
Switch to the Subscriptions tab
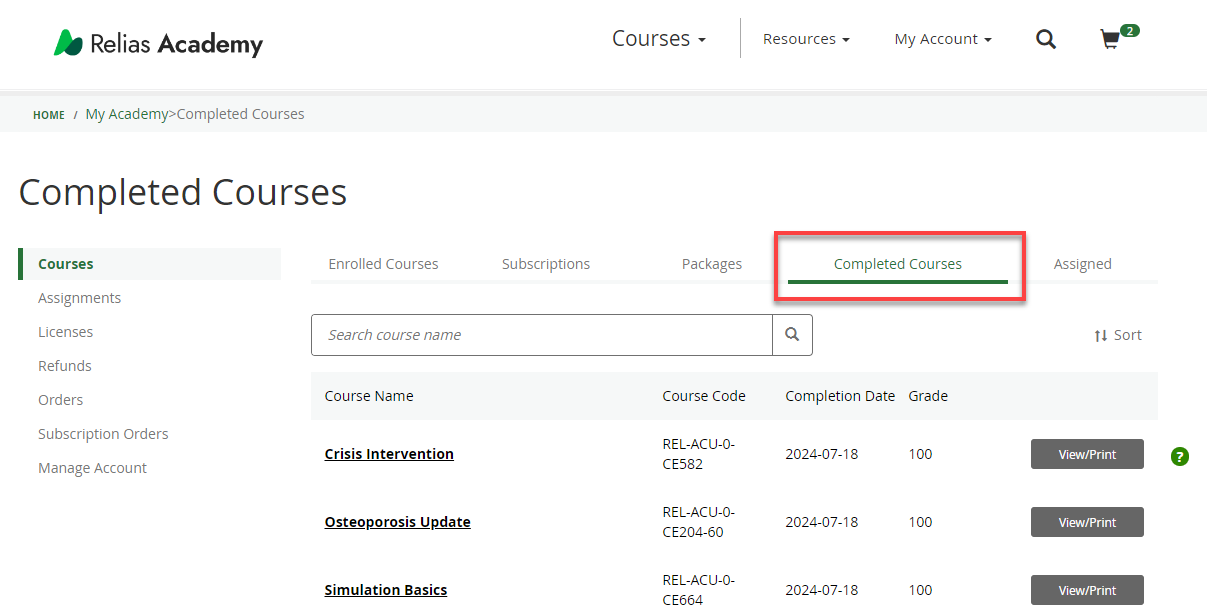[546, 264]
